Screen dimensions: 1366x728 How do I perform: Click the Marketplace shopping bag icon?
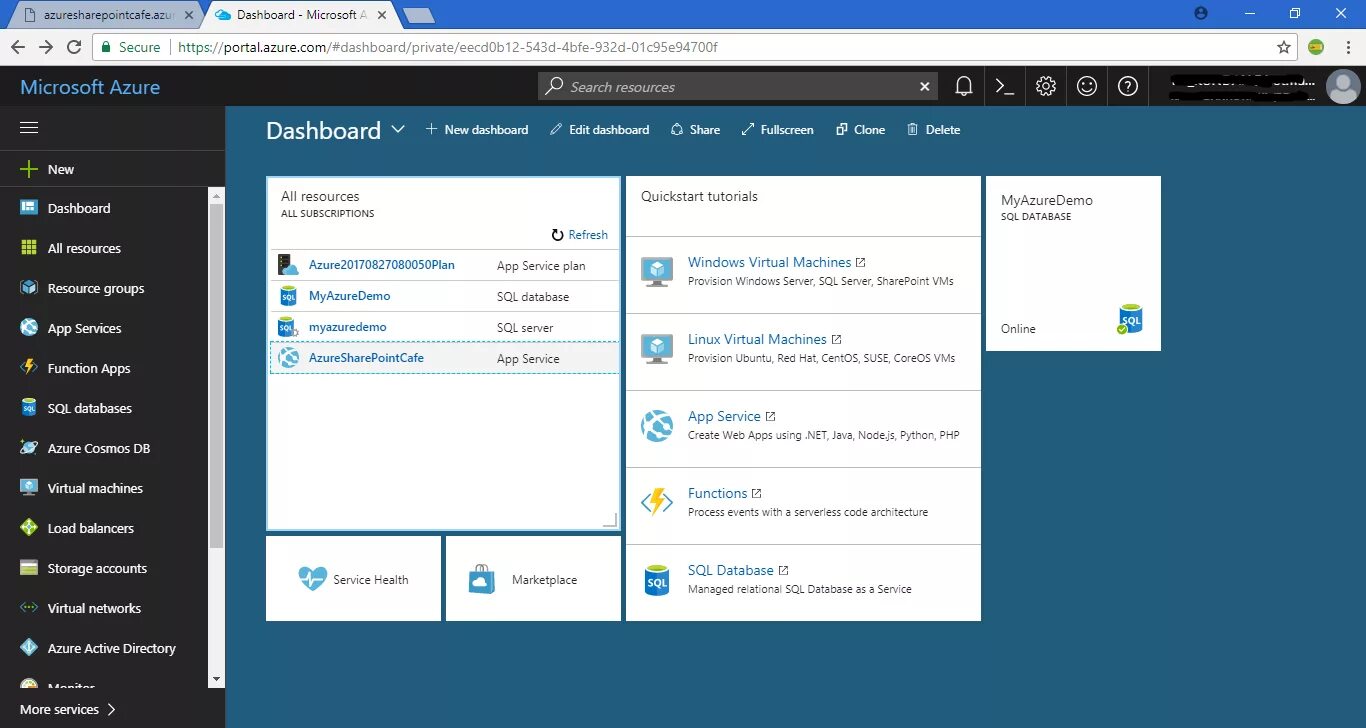coord(482,579)
